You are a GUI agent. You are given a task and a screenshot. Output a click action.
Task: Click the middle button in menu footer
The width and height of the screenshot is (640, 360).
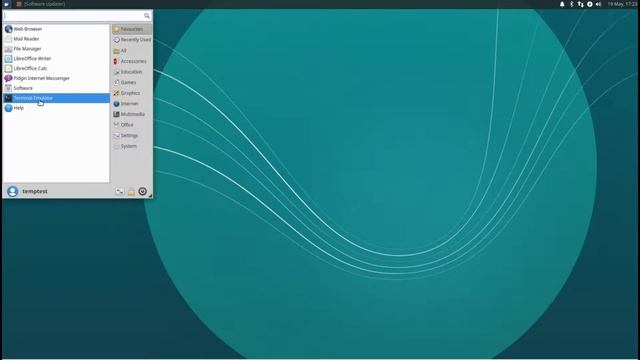(131, 191)
